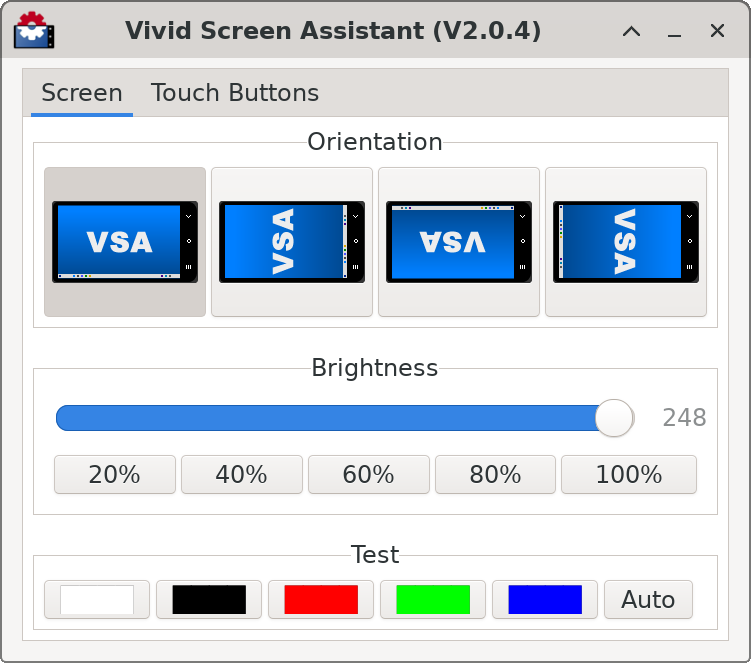Click the brightness slider handle

[x=614, y=418]
